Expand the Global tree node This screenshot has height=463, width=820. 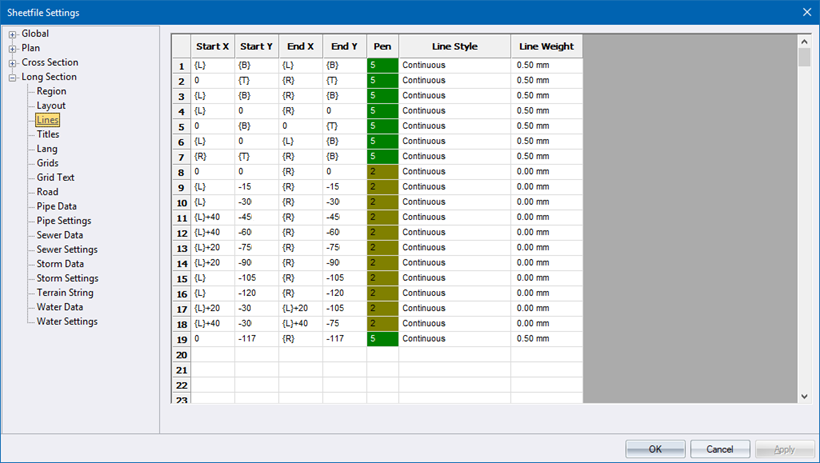click(13, 34)
